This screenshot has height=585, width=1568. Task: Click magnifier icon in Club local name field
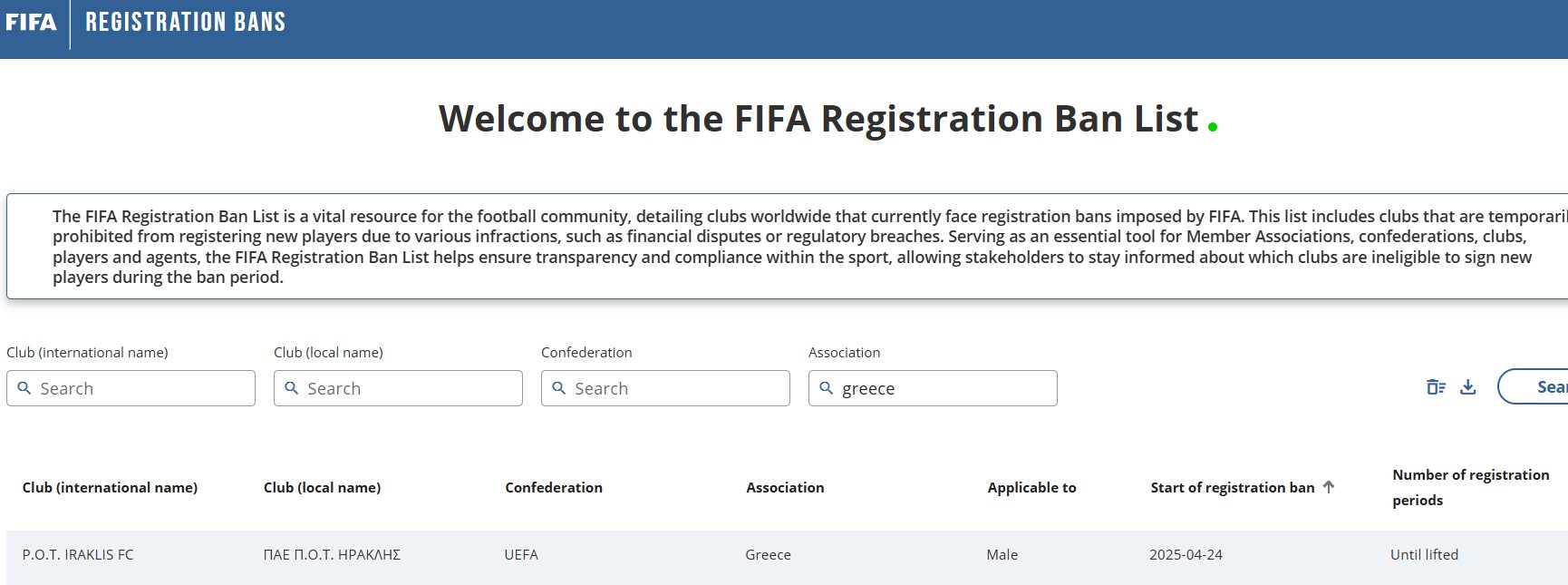coord(292,388)
